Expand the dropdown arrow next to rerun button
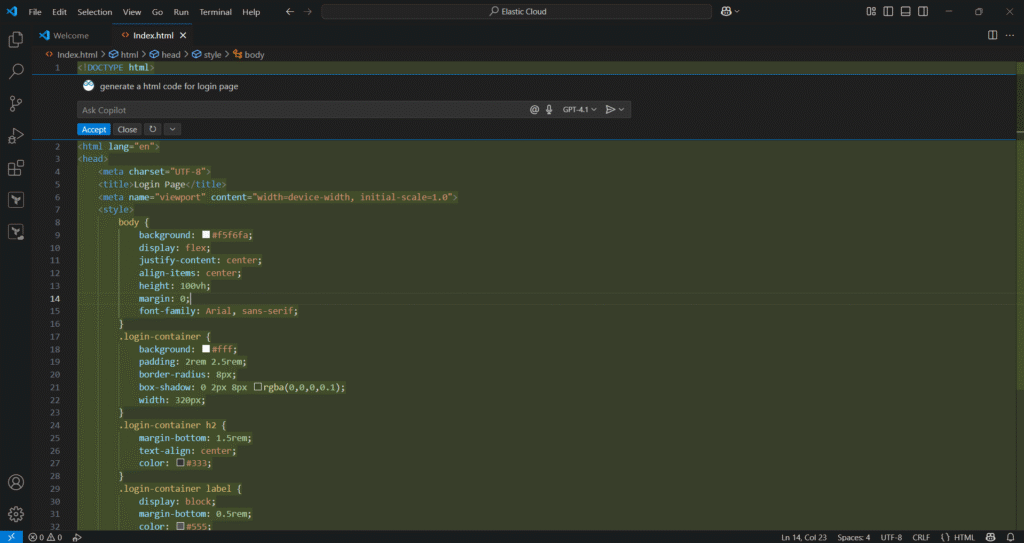Screen dimensions: 1024x543 tap(172, 129)
